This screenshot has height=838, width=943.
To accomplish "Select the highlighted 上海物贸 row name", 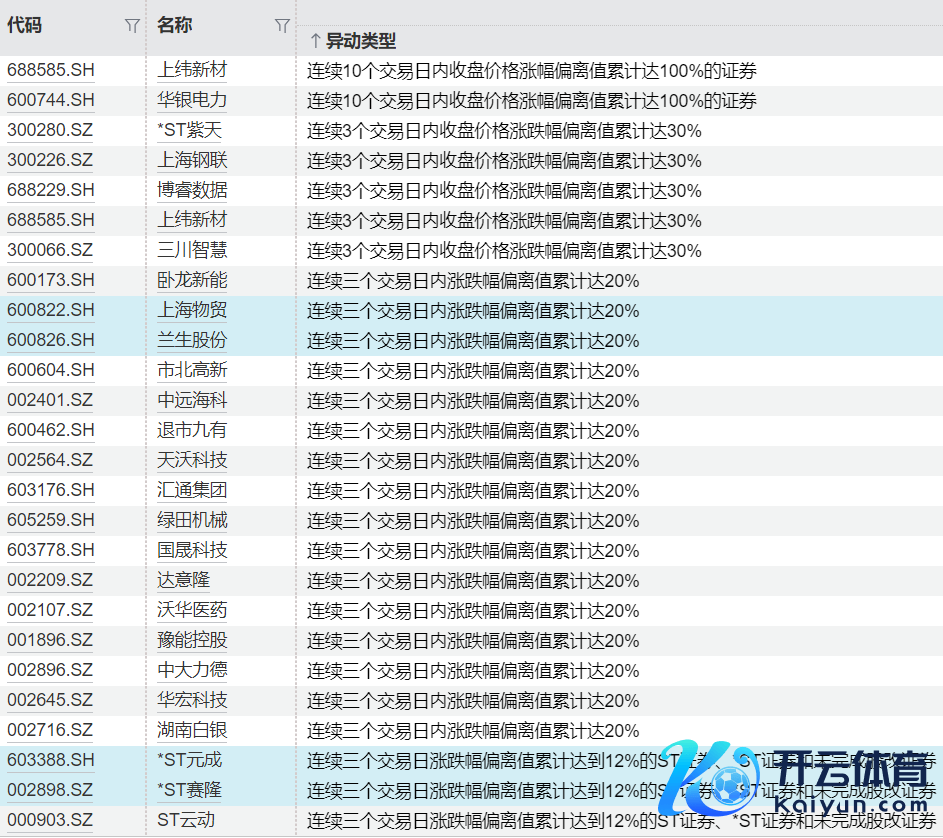I will coord(192,311).
